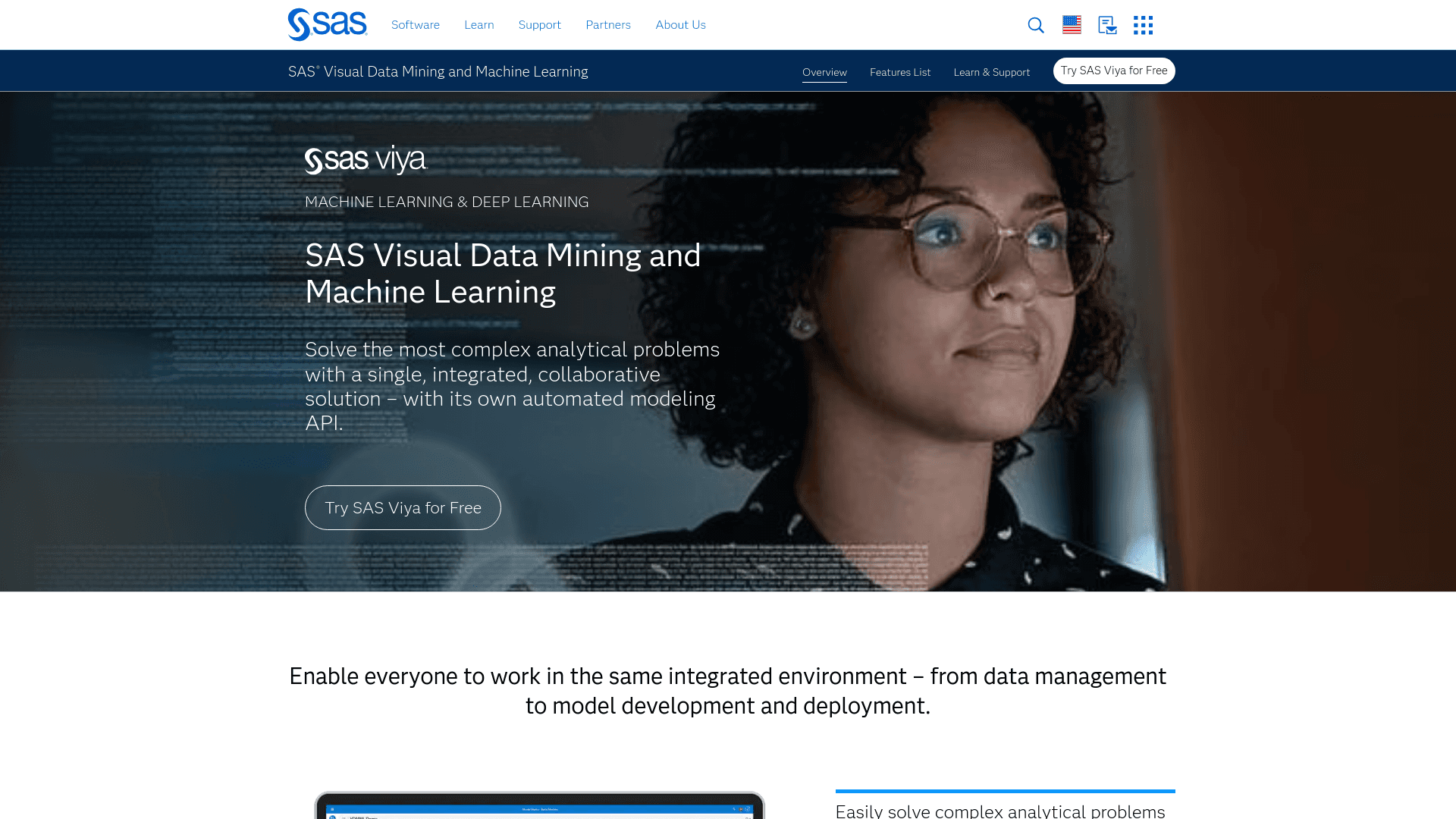Open the About Us page
This screenshot has width=1456, height=819.
point(680,24)
